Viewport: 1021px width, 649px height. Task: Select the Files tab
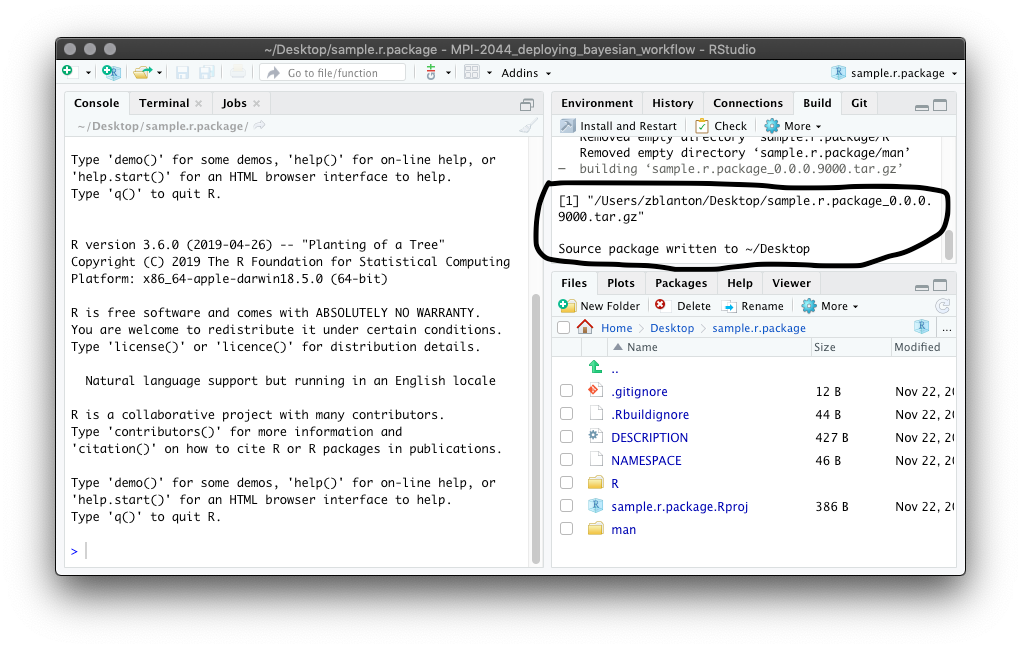[x=574, y=283]
